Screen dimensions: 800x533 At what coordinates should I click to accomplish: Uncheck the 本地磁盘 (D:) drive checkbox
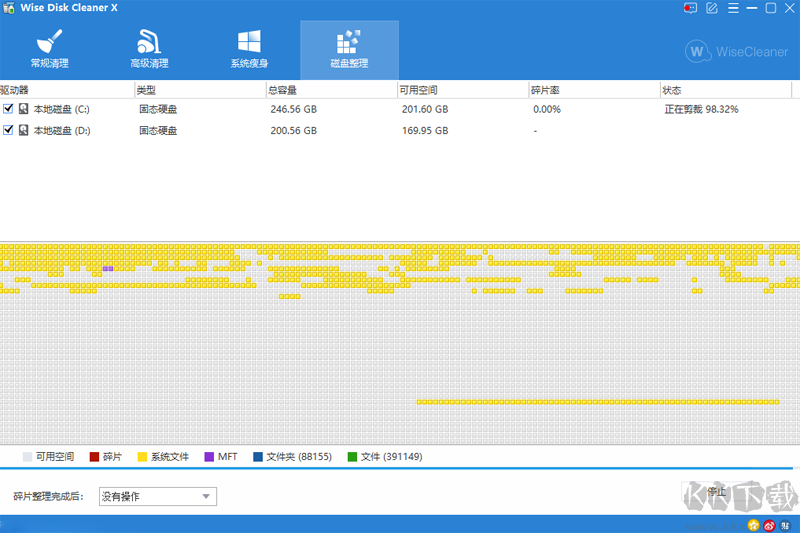(x=8, y=130)
